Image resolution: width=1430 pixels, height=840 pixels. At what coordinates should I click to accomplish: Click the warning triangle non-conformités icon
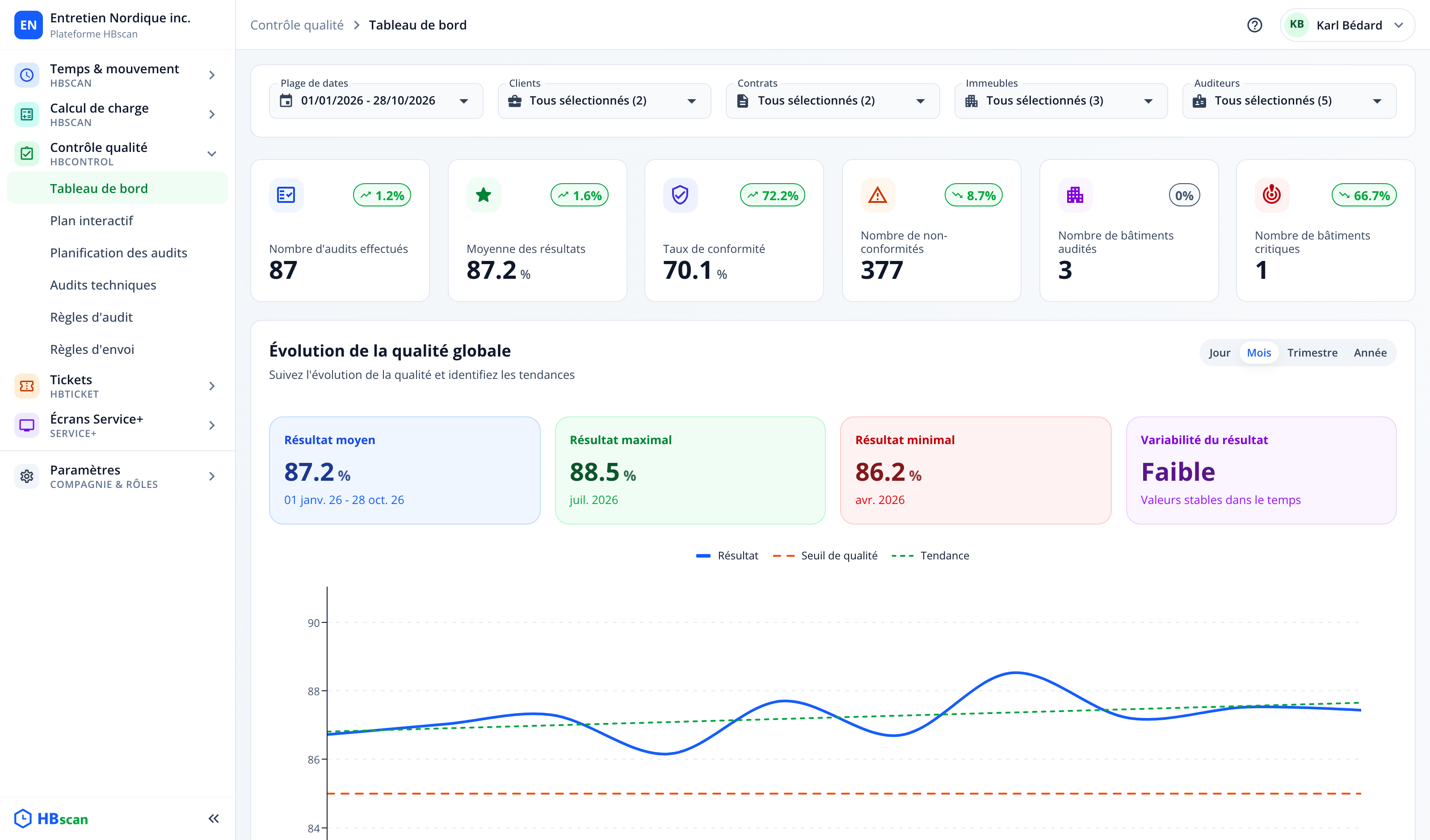(877, 195)
